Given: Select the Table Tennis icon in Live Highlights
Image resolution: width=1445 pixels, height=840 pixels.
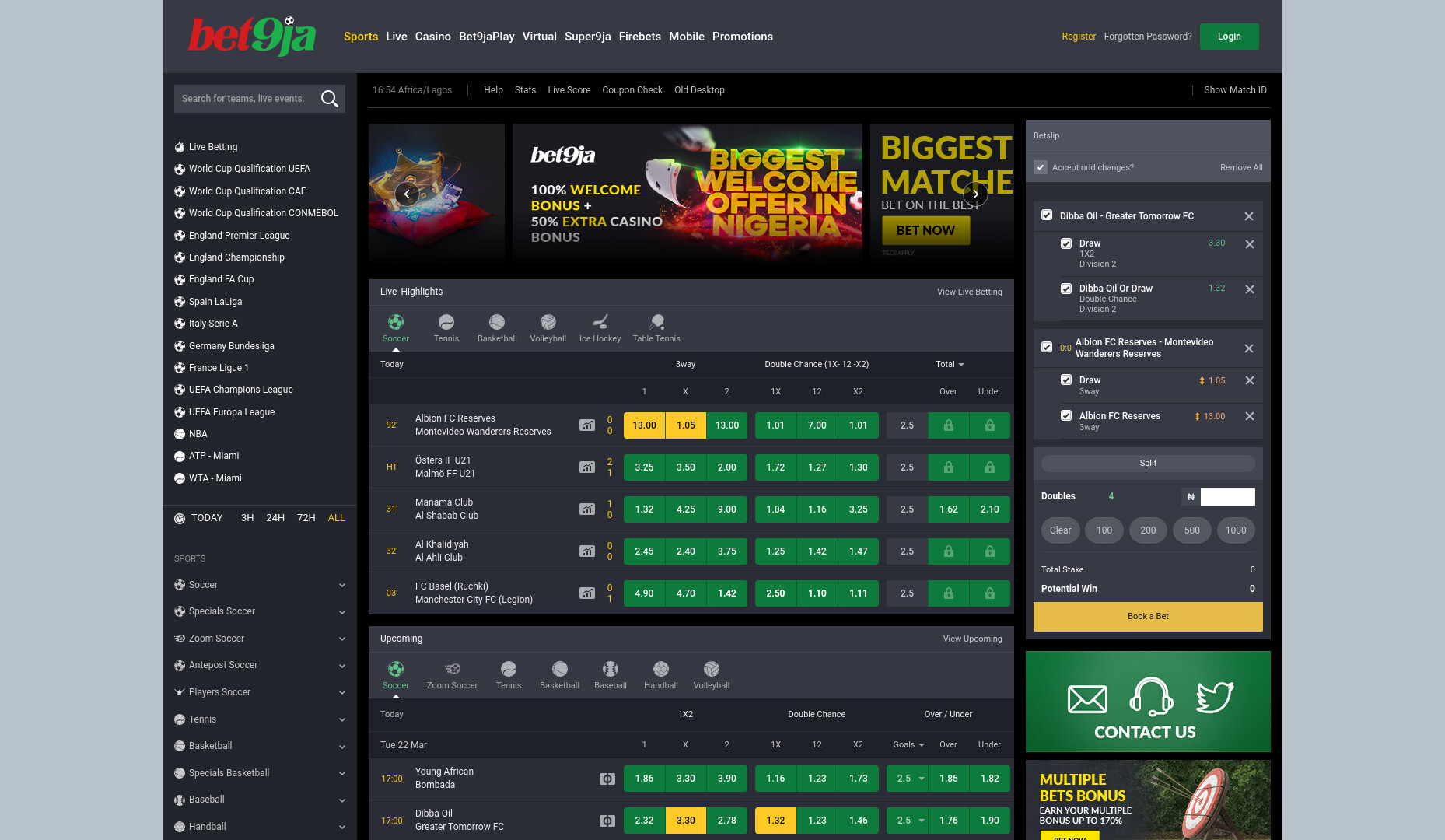Looking at the screenshot, I should (656, 322).
